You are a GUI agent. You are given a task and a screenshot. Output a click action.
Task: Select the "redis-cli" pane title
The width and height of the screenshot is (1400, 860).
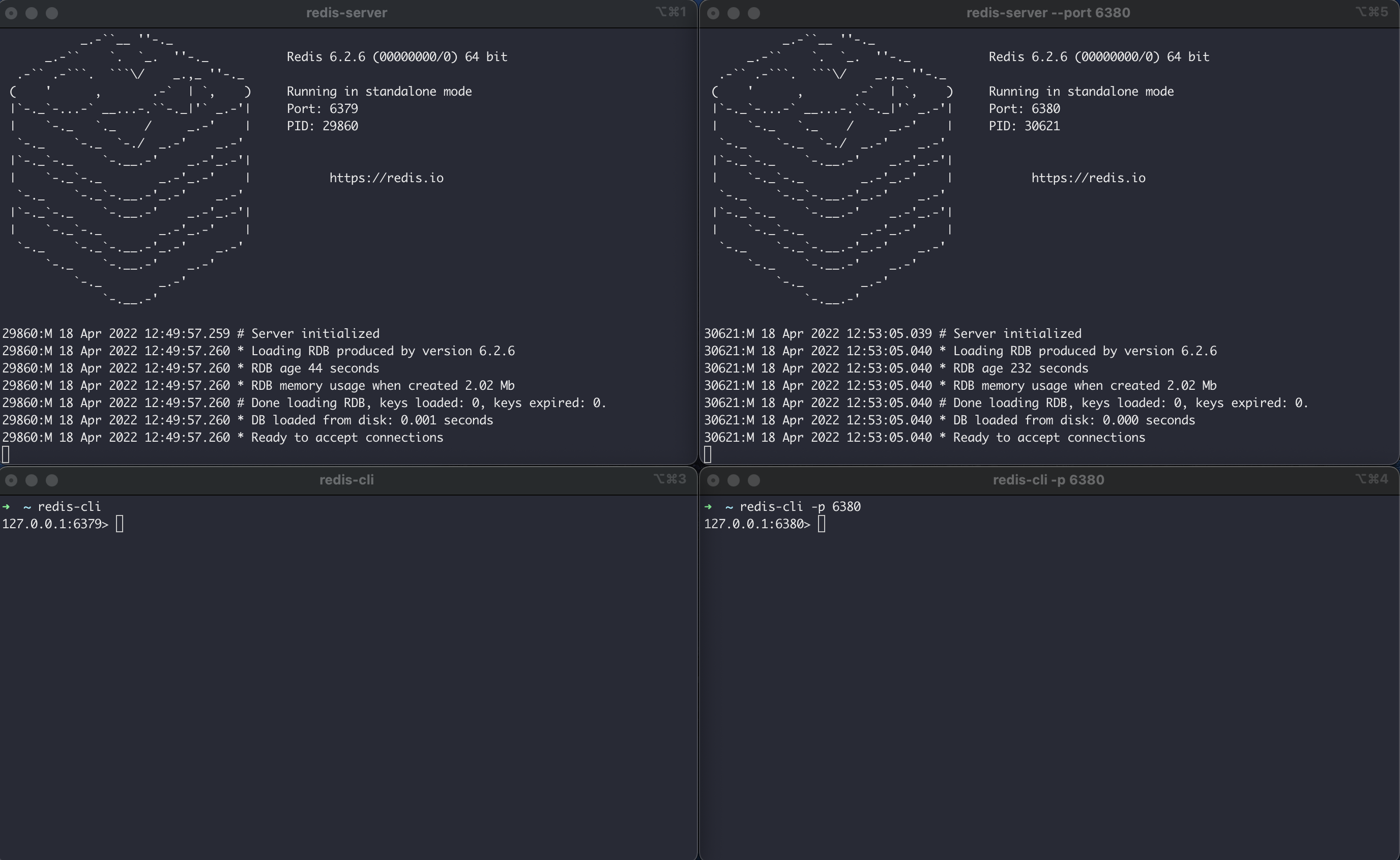click(x=346, y=480)
